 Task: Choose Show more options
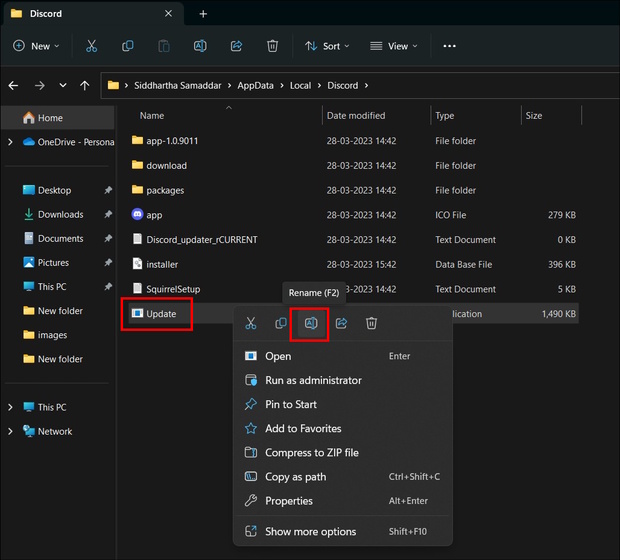pyautogui.click(x=342, y=532)
